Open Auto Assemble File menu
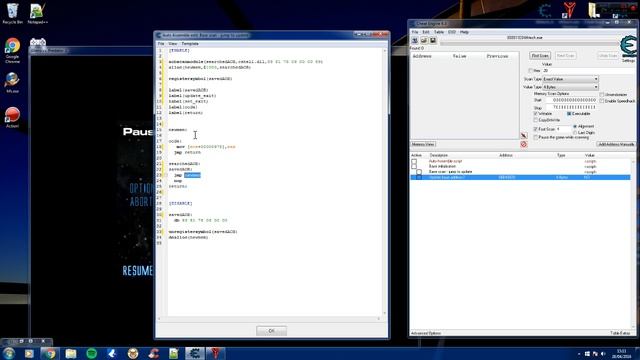The width and height of the screenshot is (640, 360). (161, 44)
